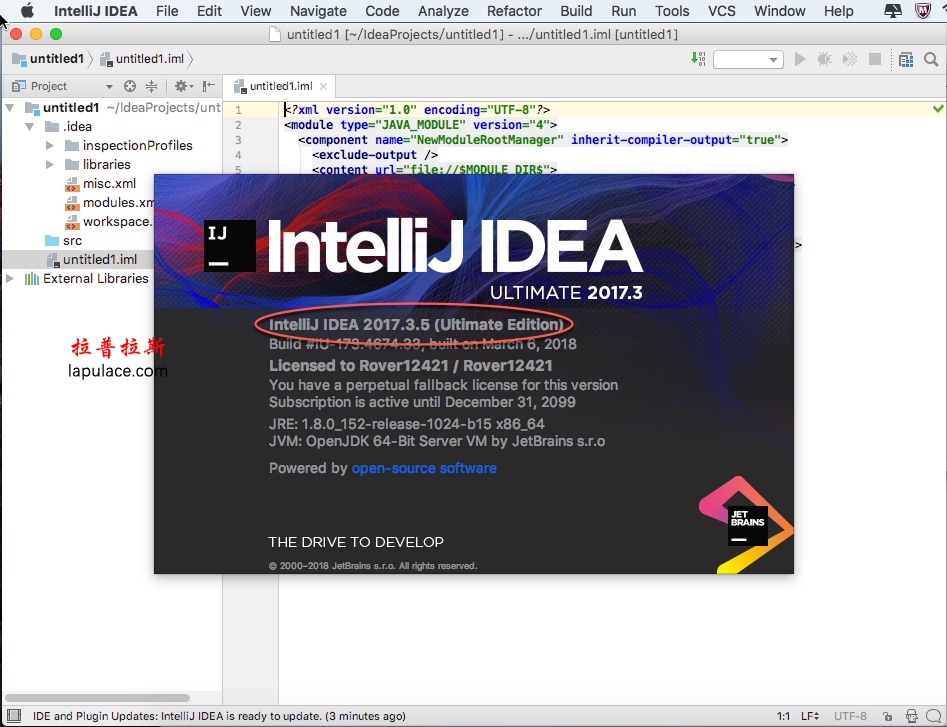The image size is (947, 727).
Task: Expand the libraries folder
Action: point(50,165)
